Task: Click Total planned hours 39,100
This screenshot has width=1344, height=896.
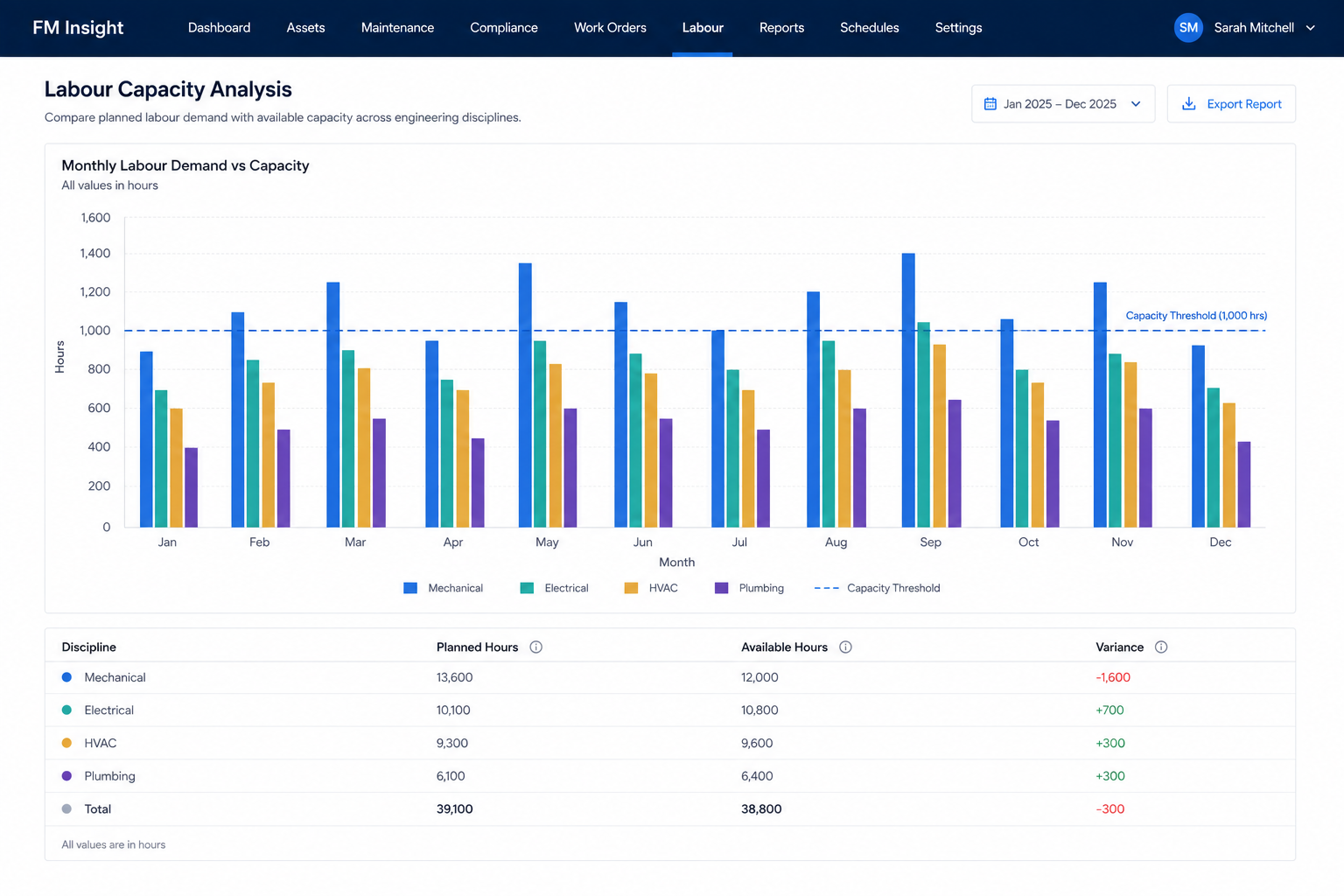Action: pyautogui.click(x=454, y=809)
